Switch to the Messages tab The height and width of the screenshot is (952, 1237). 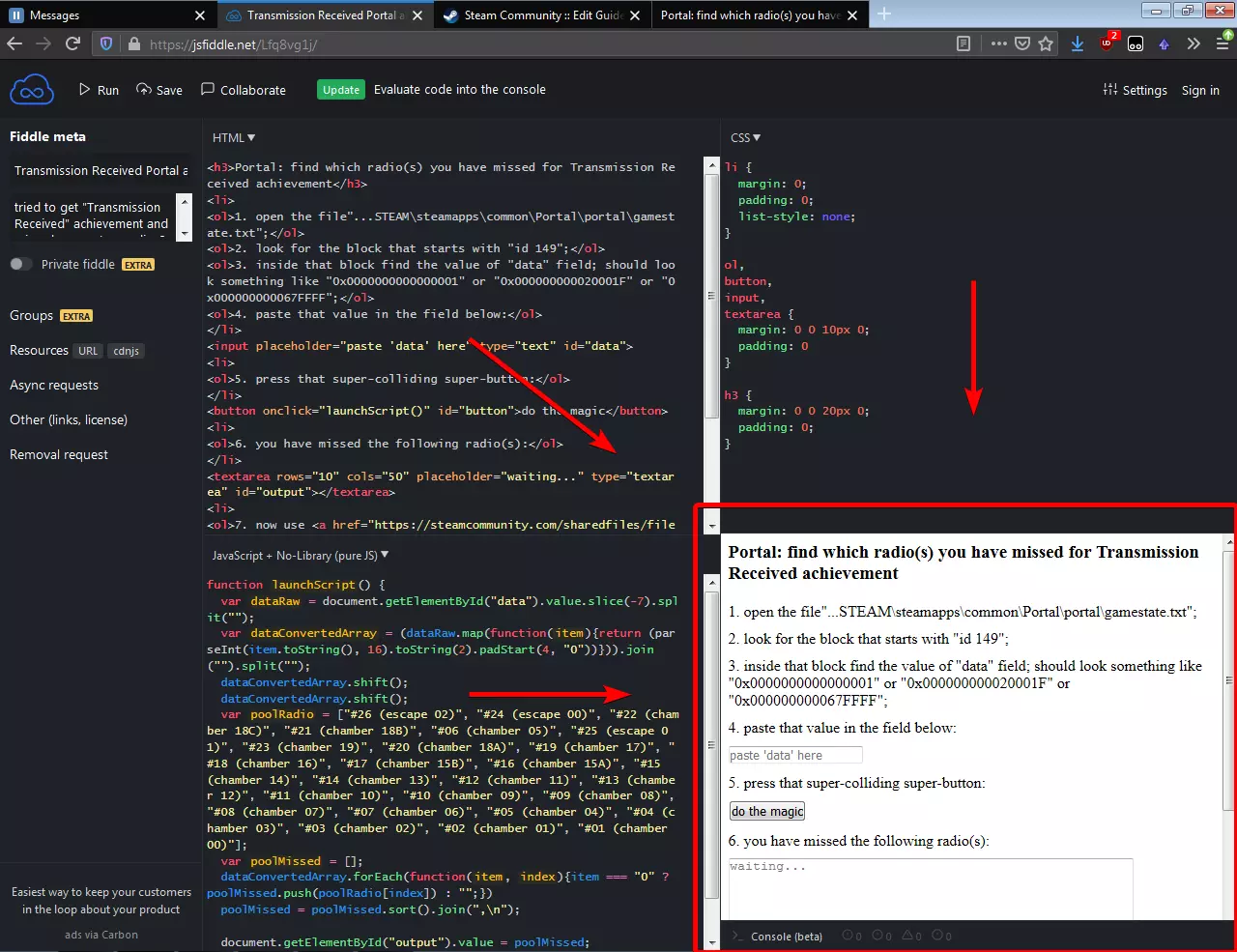click(107, 14)
